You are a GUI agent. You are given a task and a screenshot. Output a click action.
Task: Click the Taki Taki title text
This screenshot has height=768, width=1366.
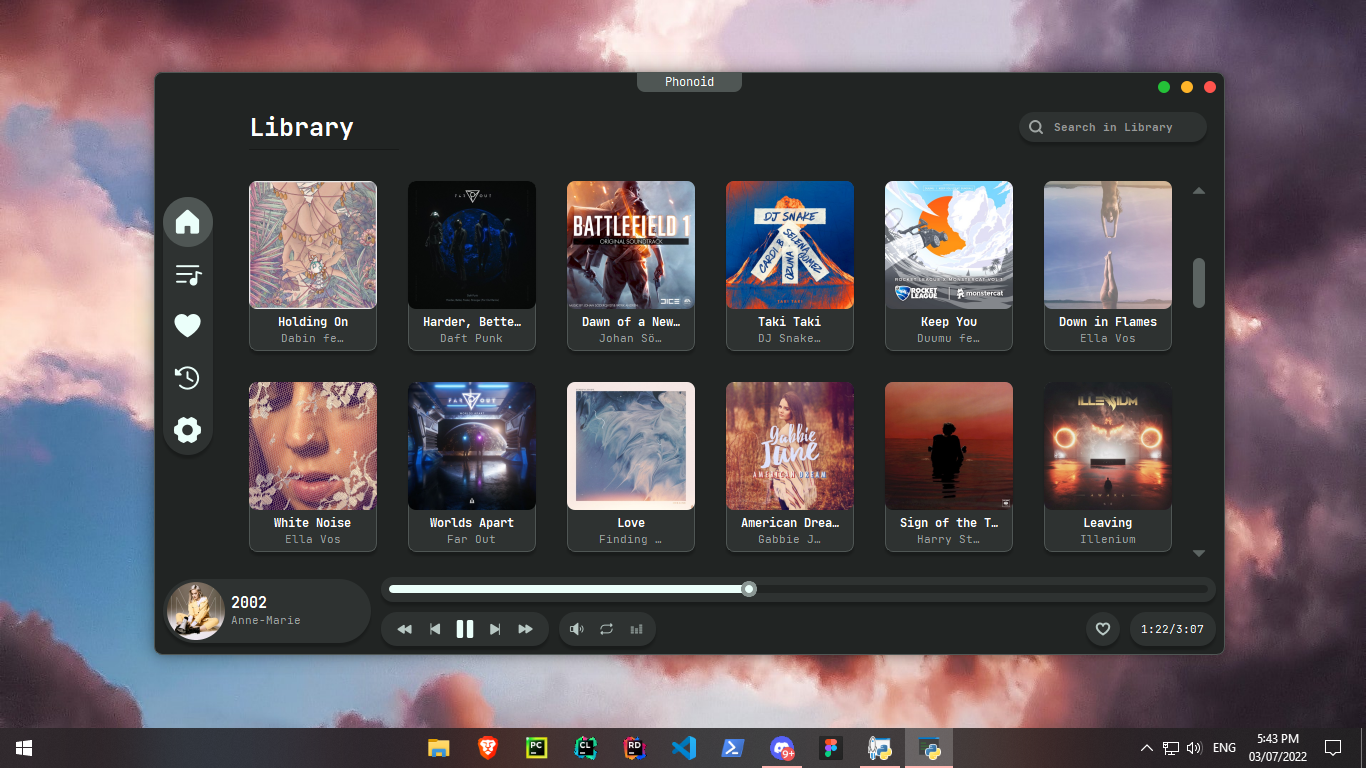[x=790, y=322]
